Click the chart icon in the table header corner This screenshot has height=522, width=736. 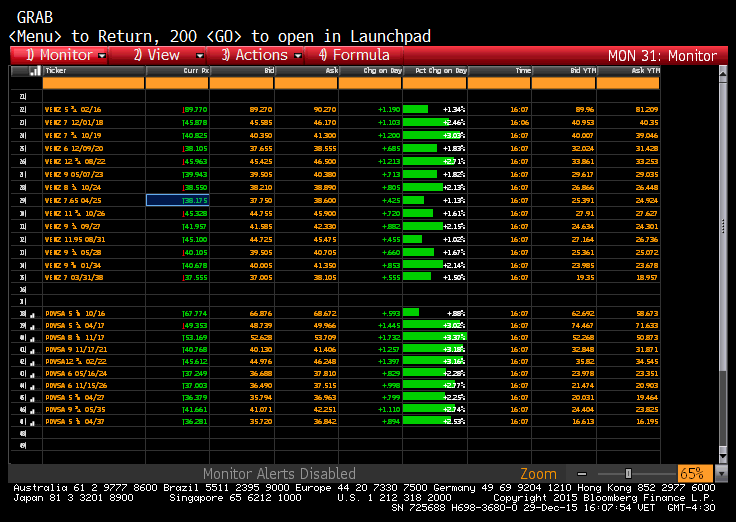[35, 71]
